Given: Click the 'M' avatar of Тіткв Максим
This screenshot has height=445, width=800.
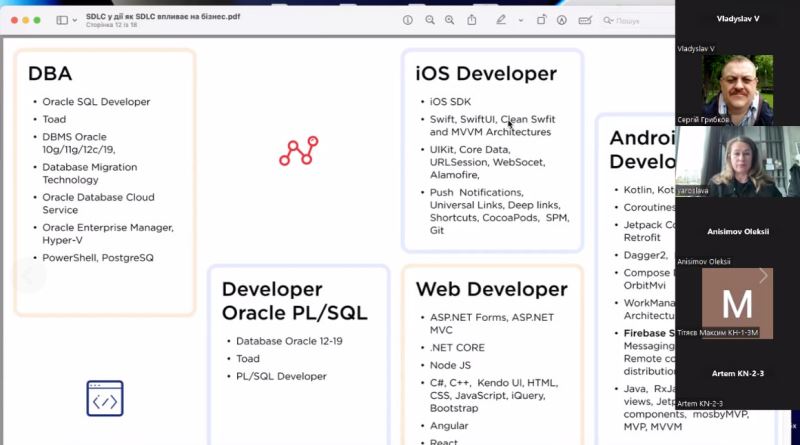Looking at the screenshot, I should click(738, 302).
